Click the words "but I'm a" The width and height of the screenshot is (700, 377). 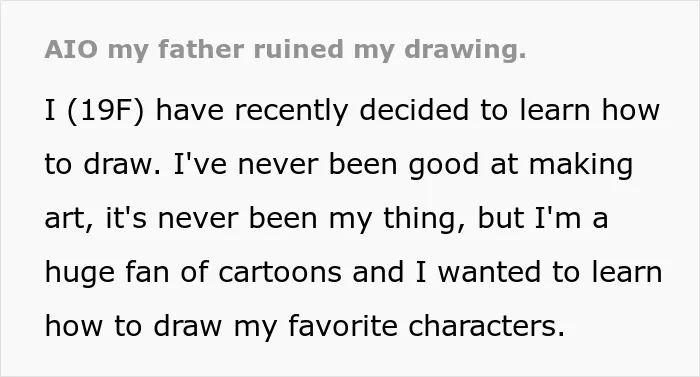543,218
